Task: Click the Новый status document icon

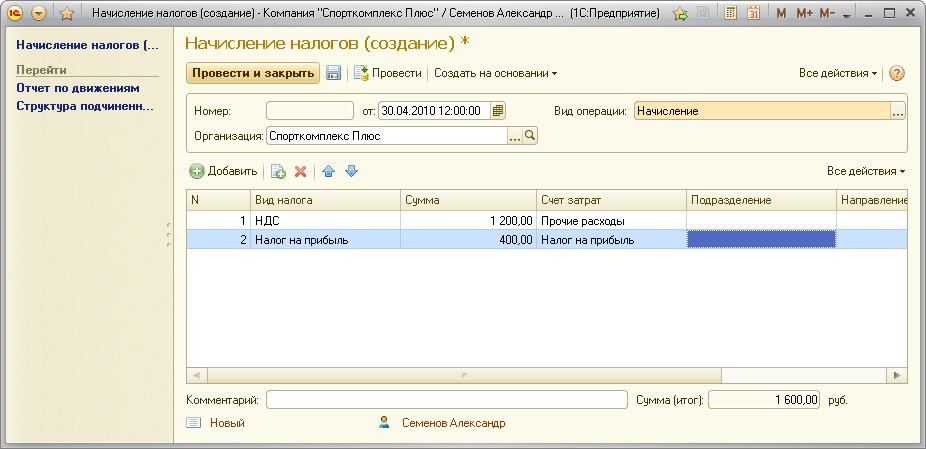Action: point(194,423)
